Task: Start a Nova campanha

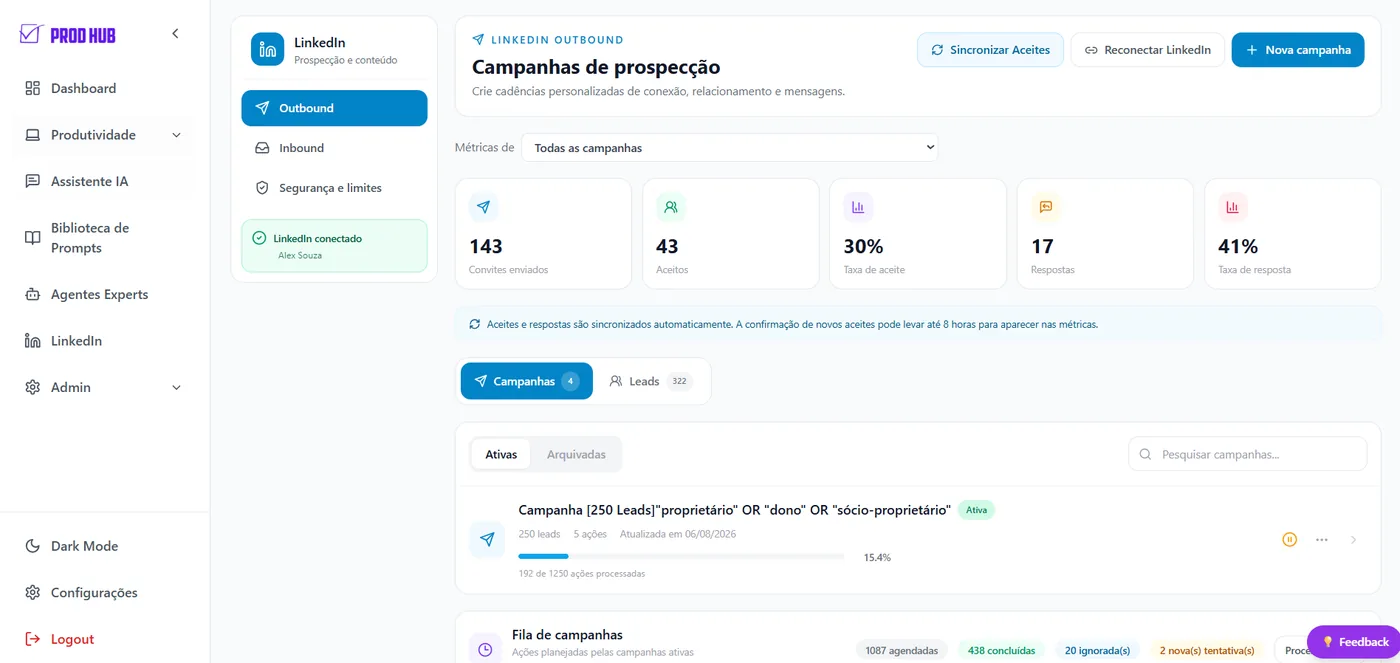Action: 1297,50
